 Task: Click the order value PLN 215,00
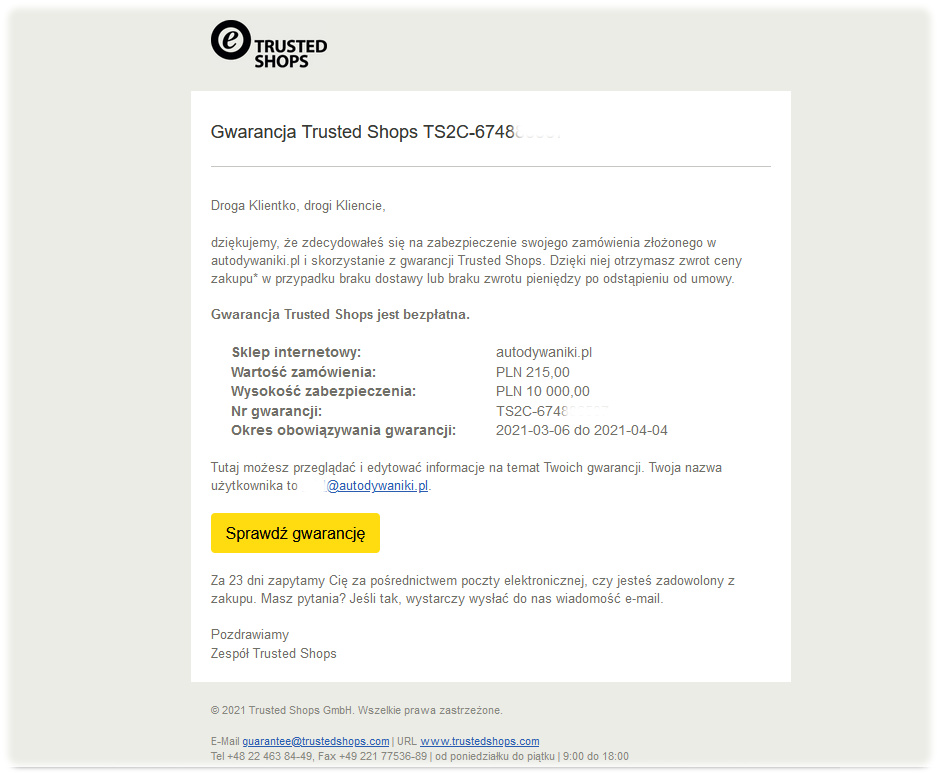(x=532, y=372)
